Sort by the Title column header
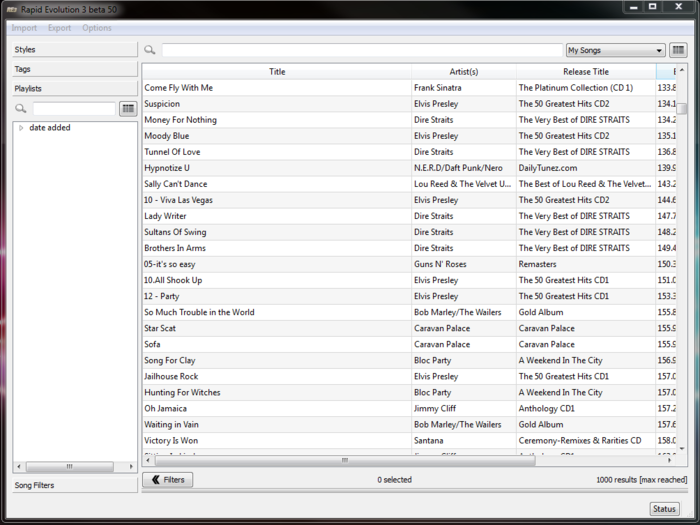The width and height of the screenshot is (700, 525). click(277, 72)
